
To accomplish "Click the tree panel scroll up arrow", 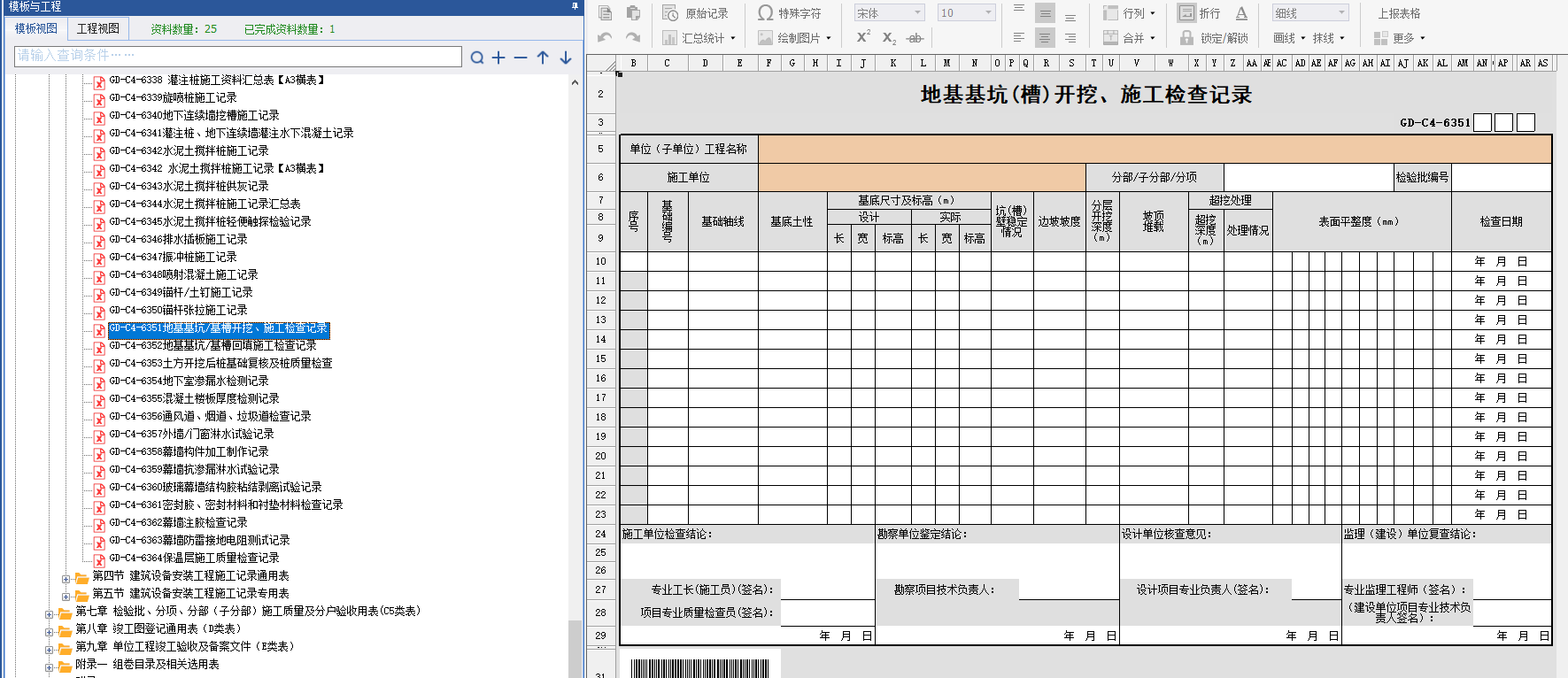I will point(575,82).
